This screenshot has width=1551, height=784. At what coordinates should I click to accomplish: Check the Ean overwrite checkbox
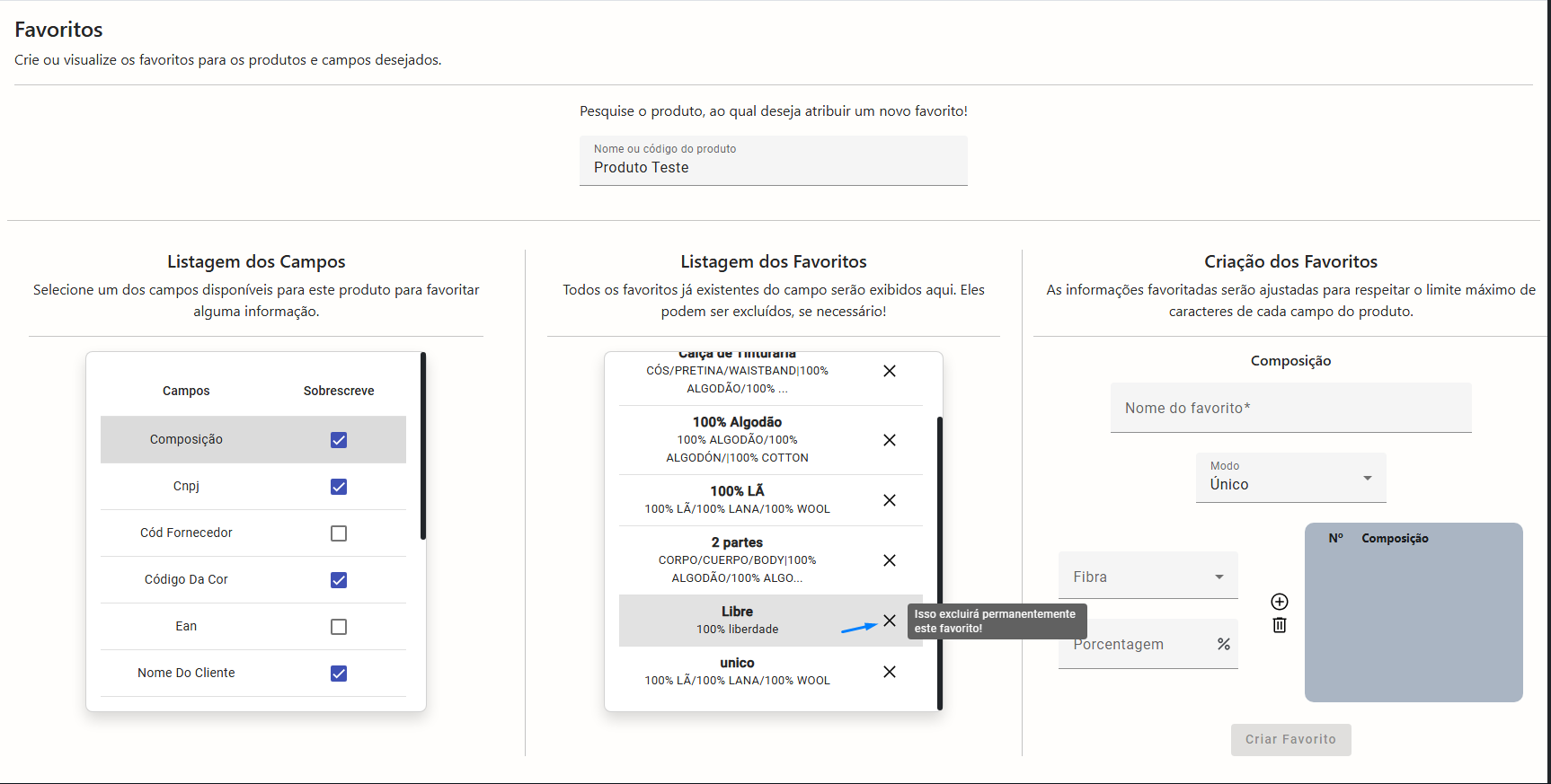click(x=339, y=627)
